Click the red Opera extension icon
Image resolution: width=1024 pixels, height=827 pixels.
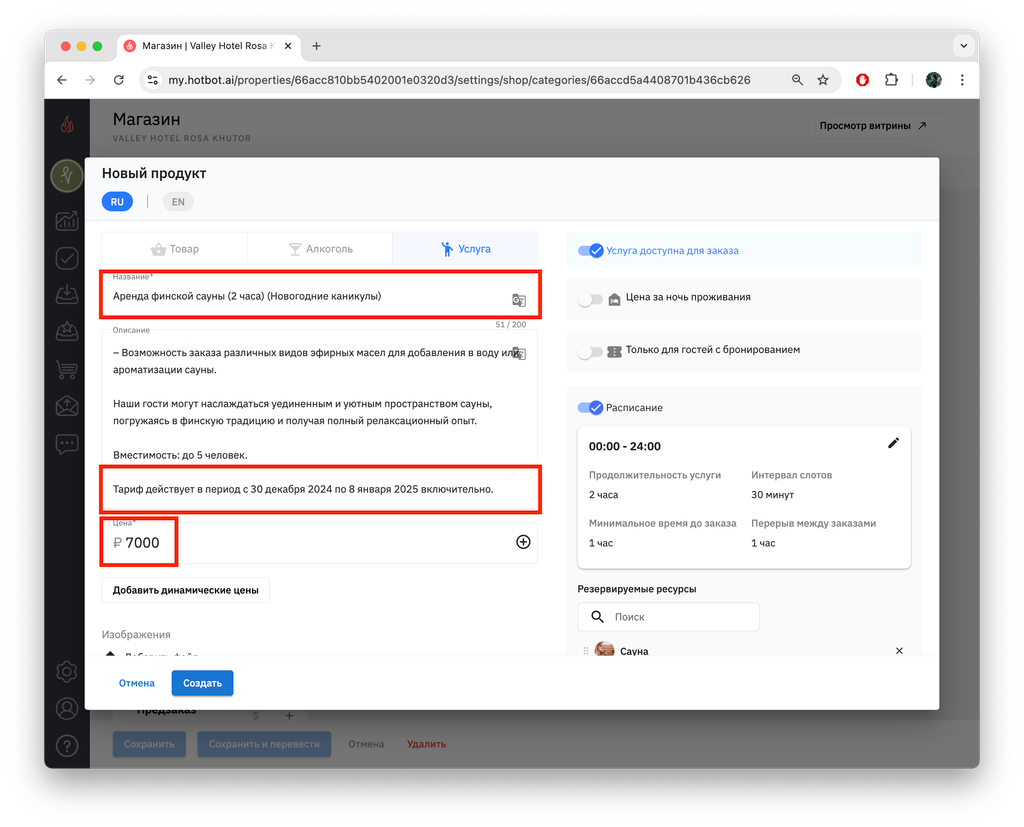click(862, 80)
